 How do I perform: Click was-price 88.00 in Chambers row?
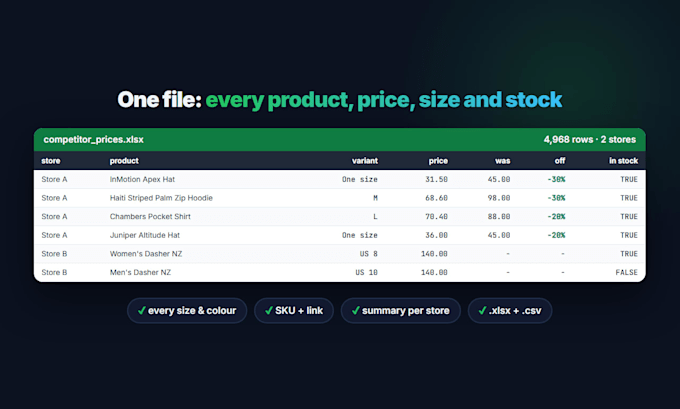point(499,217)
